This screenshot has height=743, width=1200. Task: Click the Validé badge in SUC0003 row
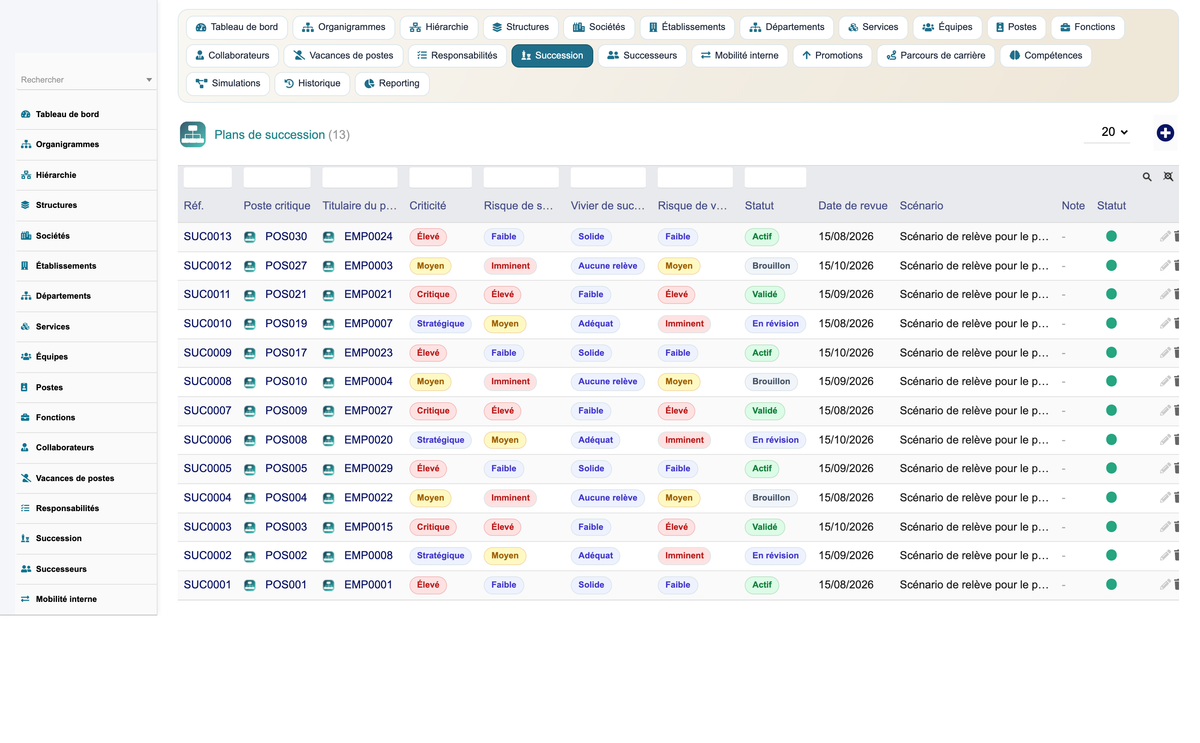(764, 527)
